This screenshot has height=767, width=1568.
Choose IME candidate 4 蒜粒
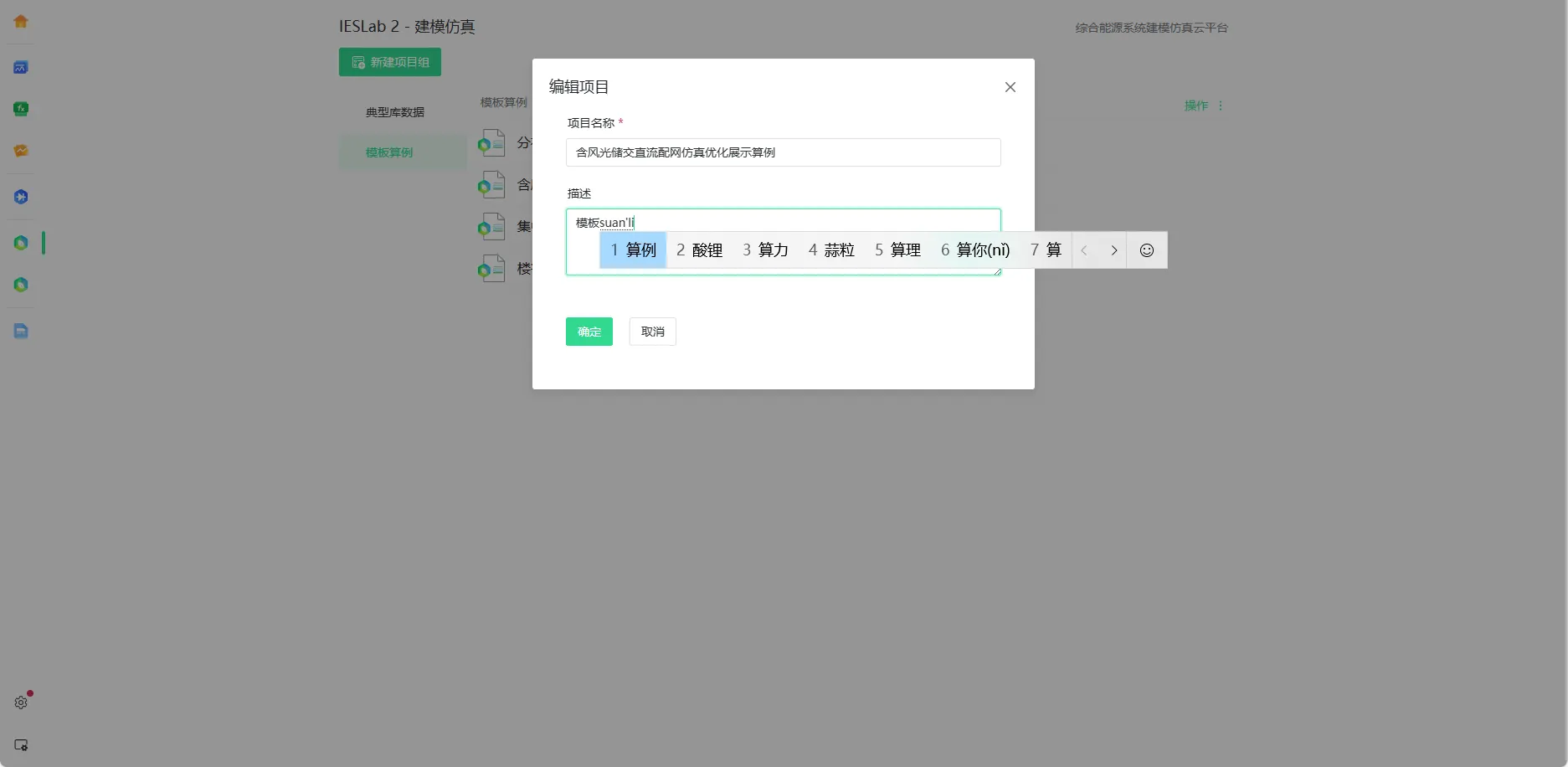point(831,250)
